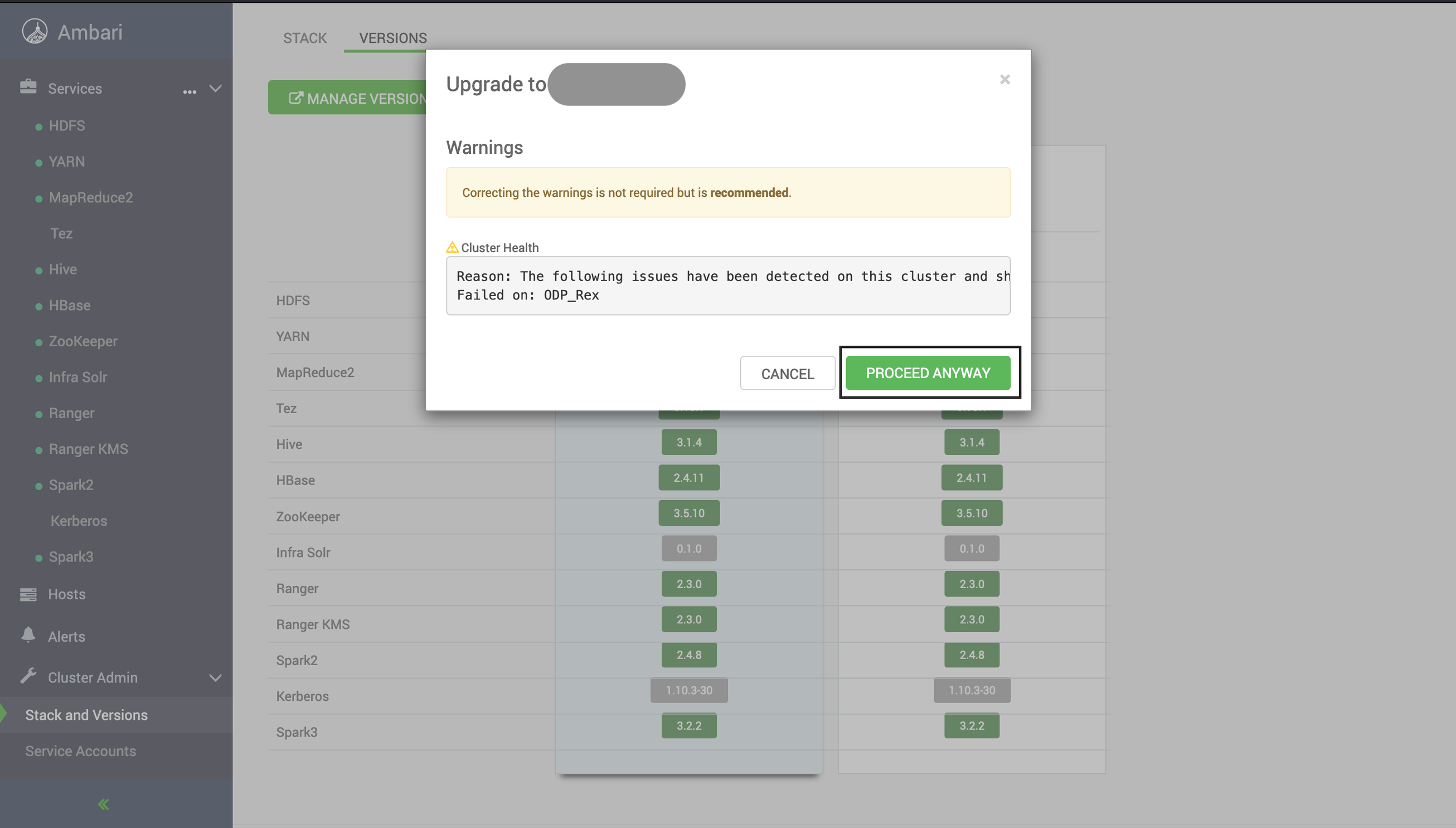Close the upgrade dialog with X

(x=1004, y=80)
